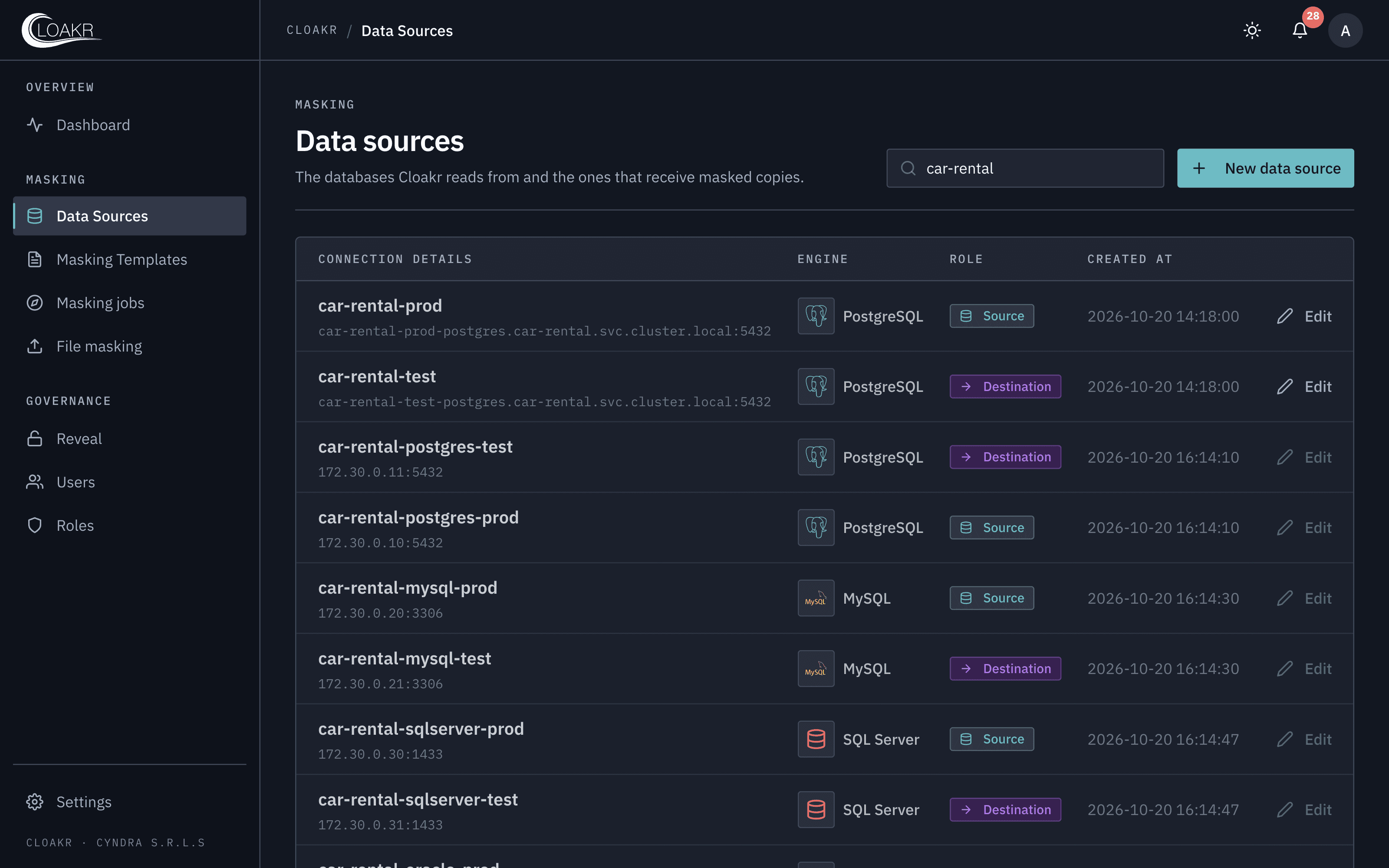Image resolution: width=1389 pixels, height=868 pixels.
Task: Open Users page
Action: tap(130, 482)
